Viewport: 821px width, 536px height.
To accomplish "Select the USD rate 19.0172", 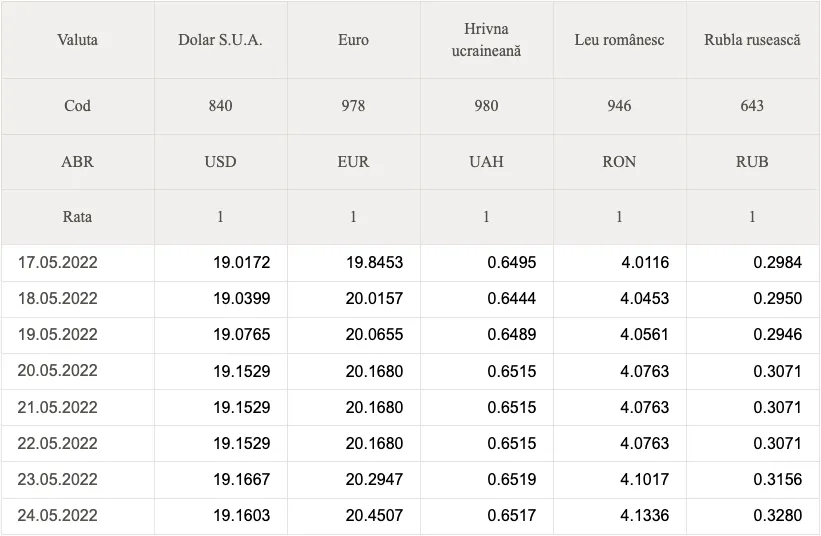I will tap(241, 263).
